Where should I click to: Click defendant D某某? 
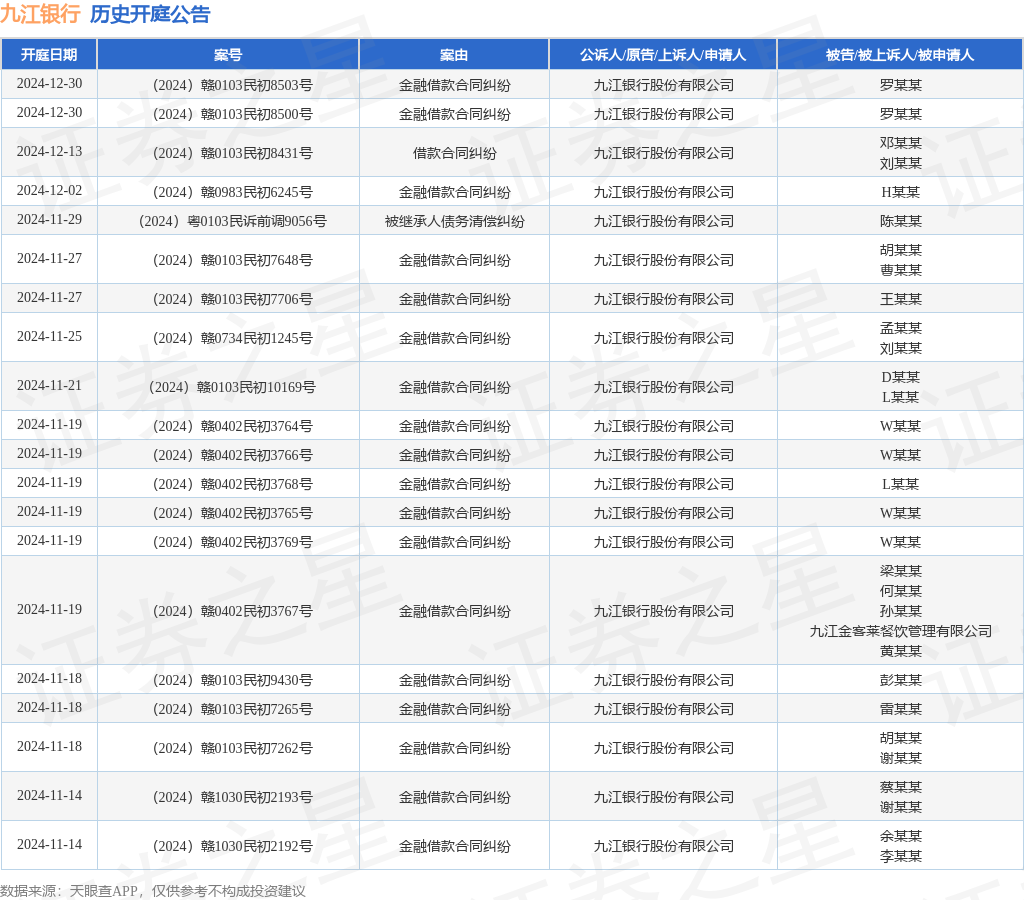tap(901, 377)
